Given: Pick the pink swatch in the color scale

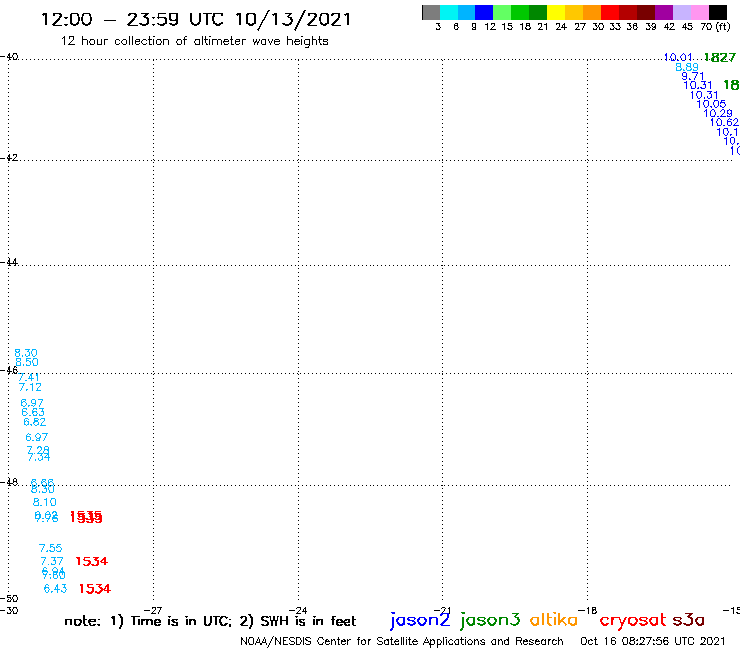Looking at the screenshot, I should point(699,12).
